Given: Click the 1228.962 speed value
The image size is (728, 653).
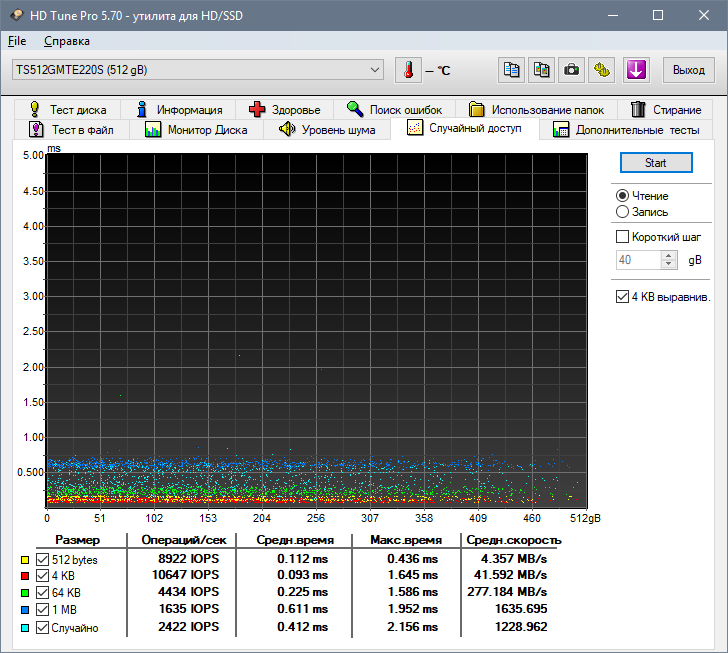Looking at the screenshot, I should pyautogui.click(x=521, y=627).
